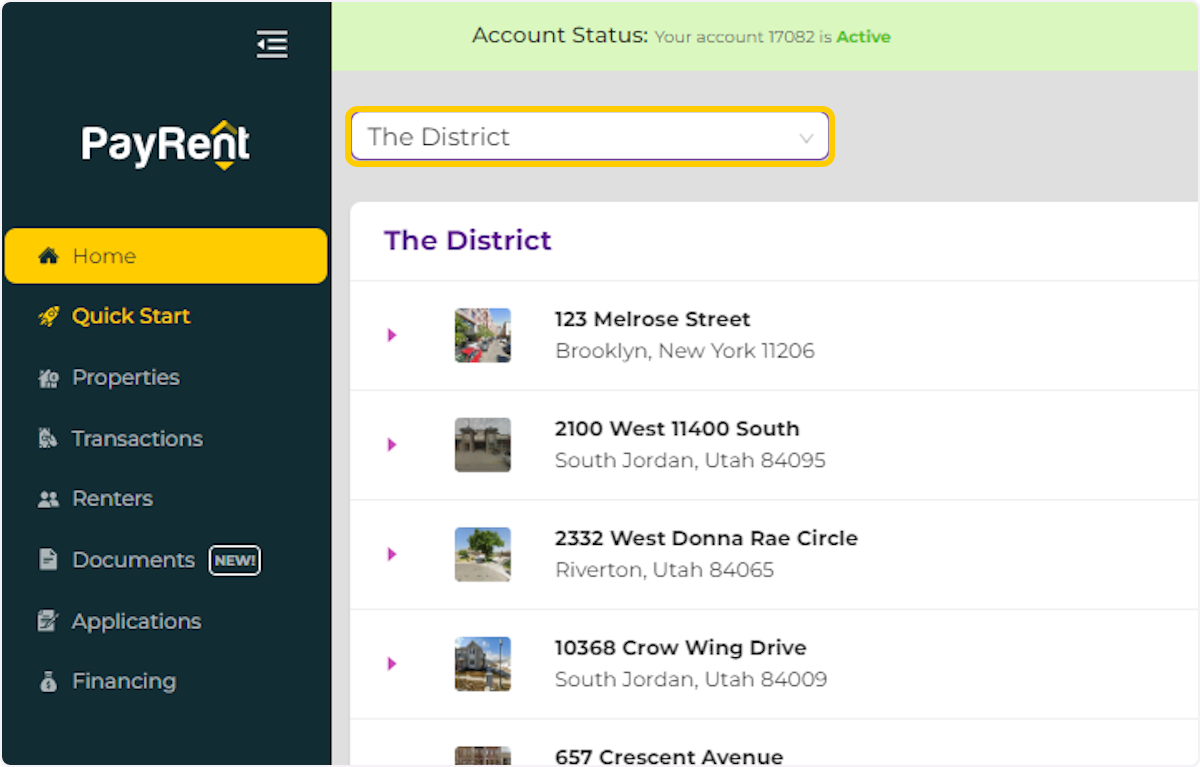Click the dropdown chevron arrow in The District selector

pyautogui.click(x=806, y=139)
